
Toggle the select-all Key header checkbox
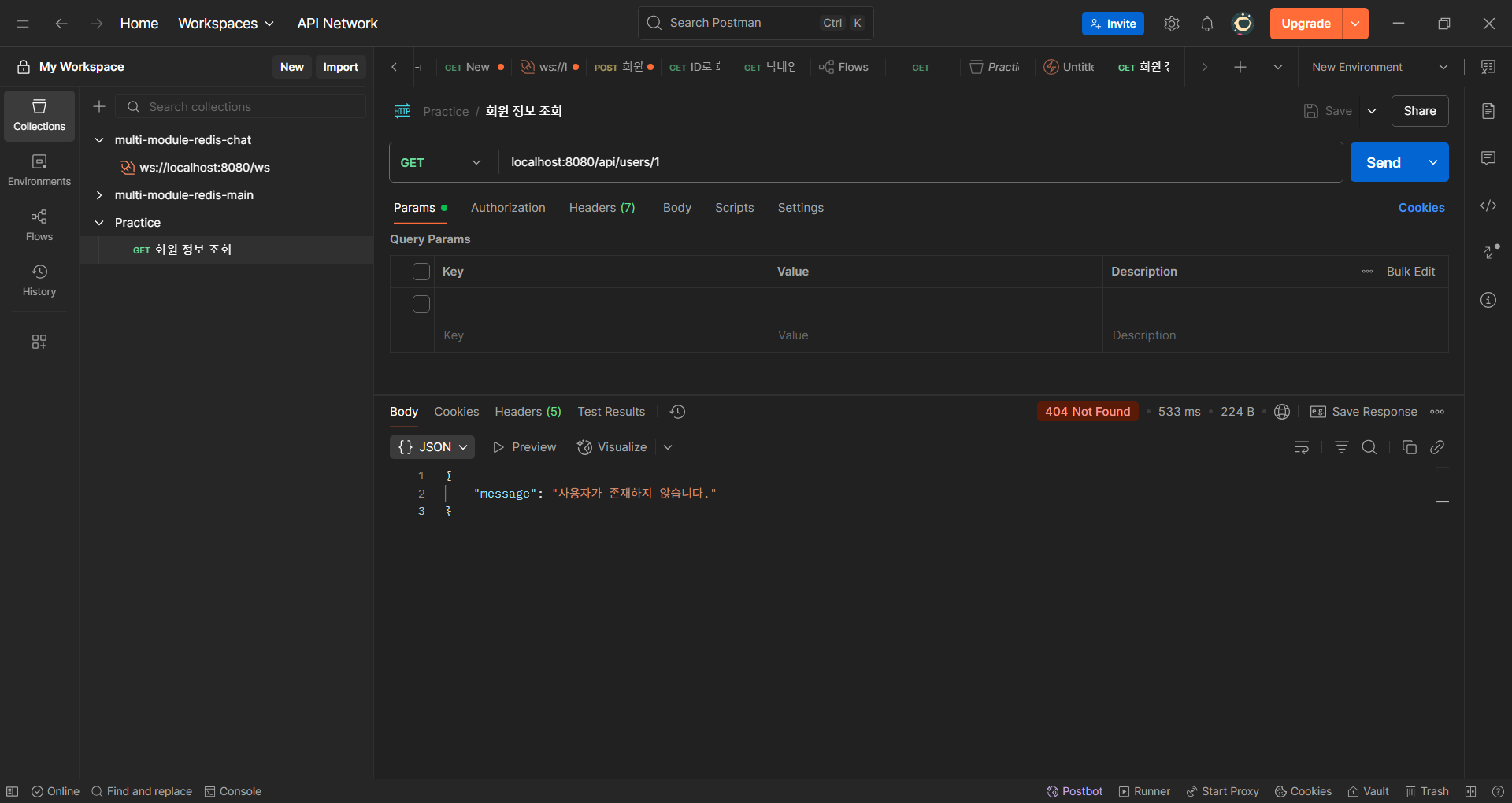[x=421, y=272]
